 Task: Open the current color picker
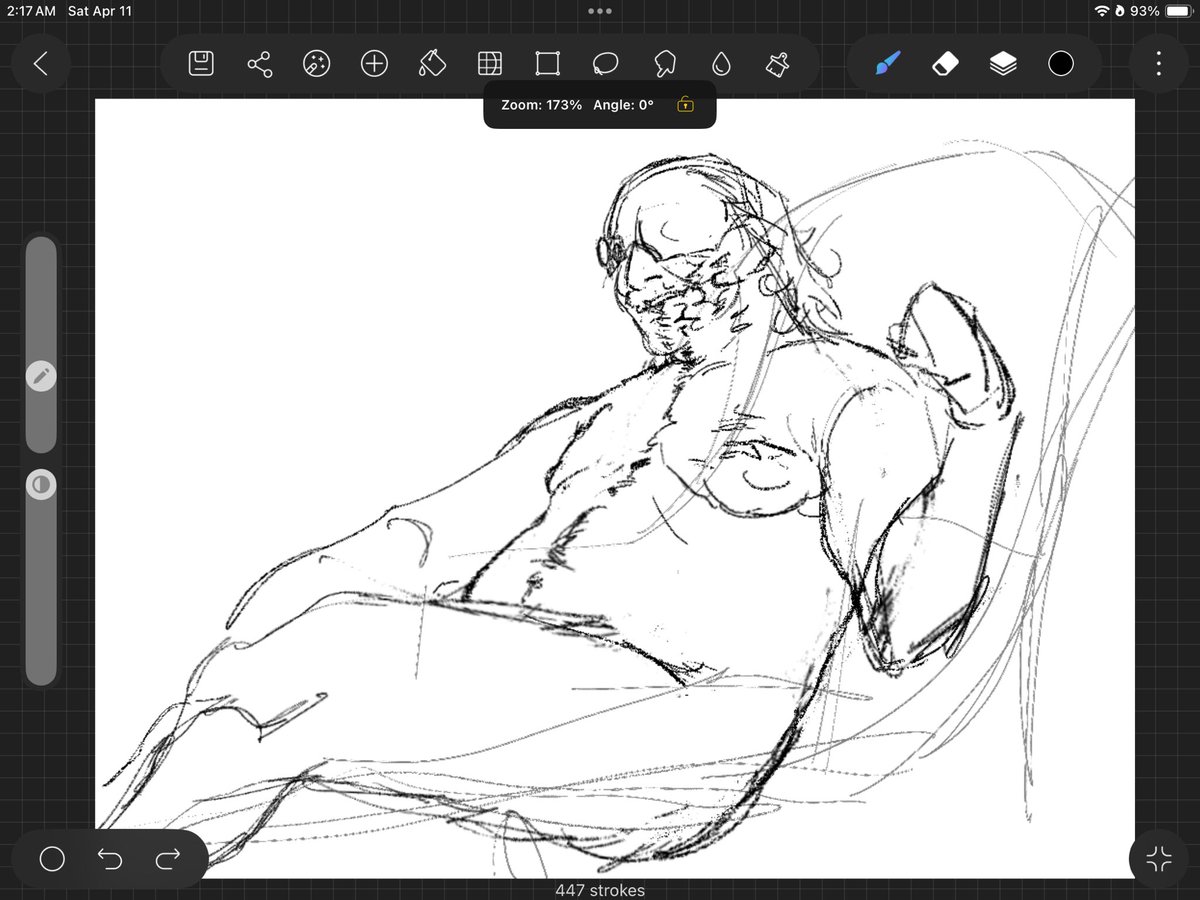click(1060, 63)
